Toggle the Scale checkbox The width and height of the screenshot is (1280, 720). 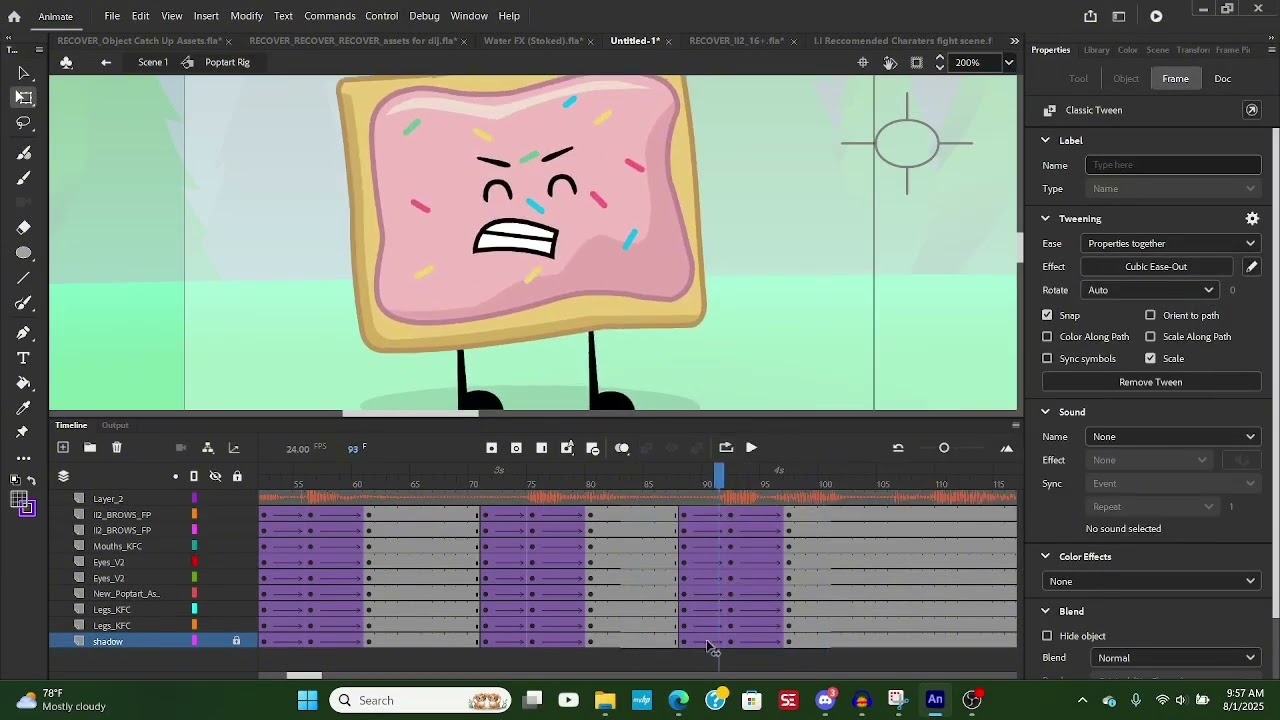[1150, 358]
